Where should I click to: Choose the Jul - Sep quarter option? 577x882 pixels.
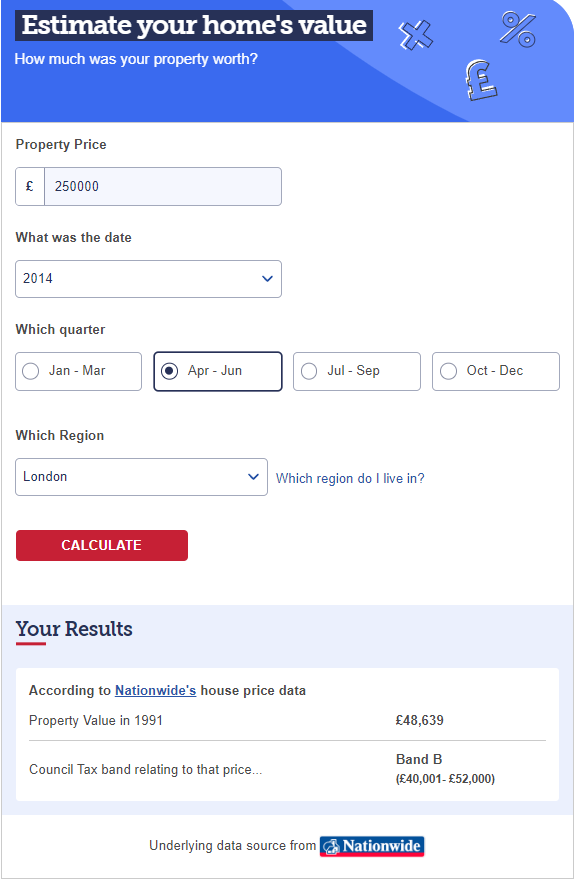(x=357, y=372)
